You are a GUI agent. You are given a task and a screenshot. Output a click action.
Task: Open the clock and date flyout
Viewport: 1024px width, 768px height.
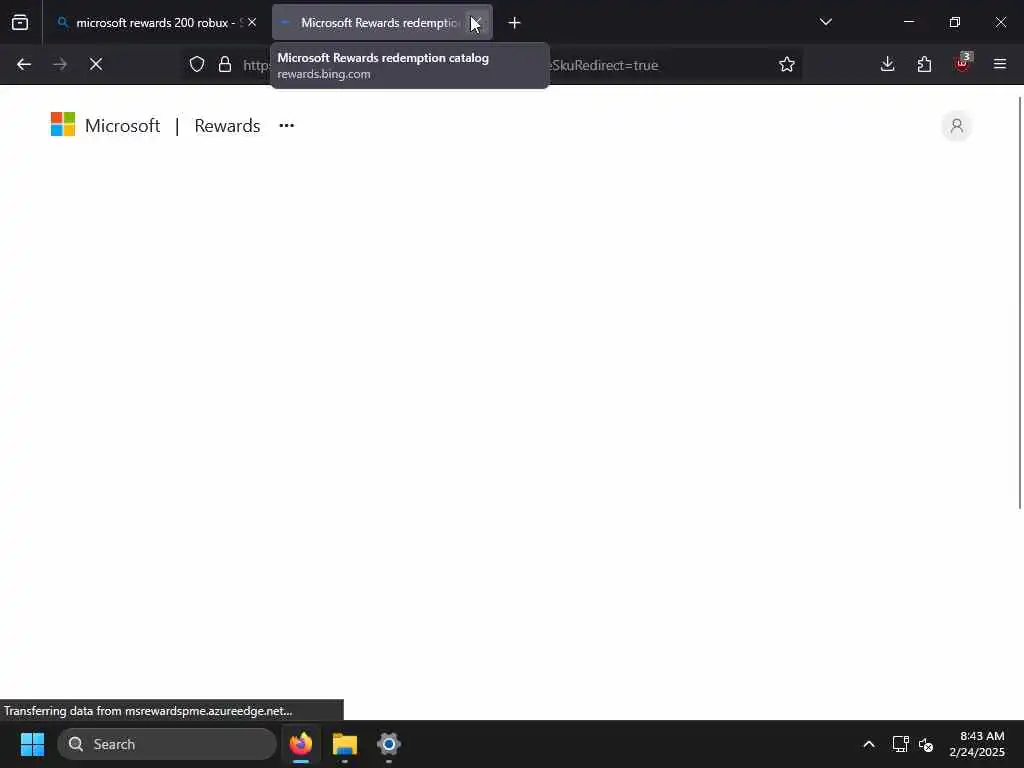[x=977, y=744]
